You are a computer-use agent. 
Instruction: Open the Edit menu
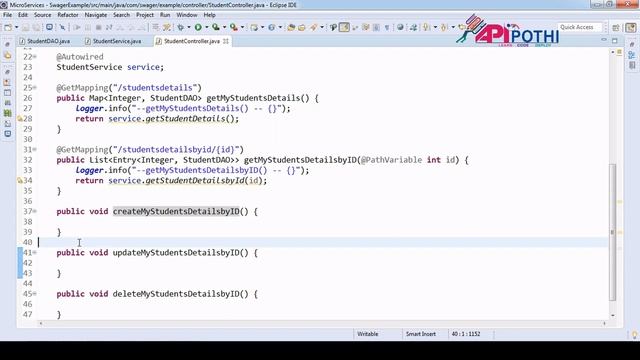point(23,15)
